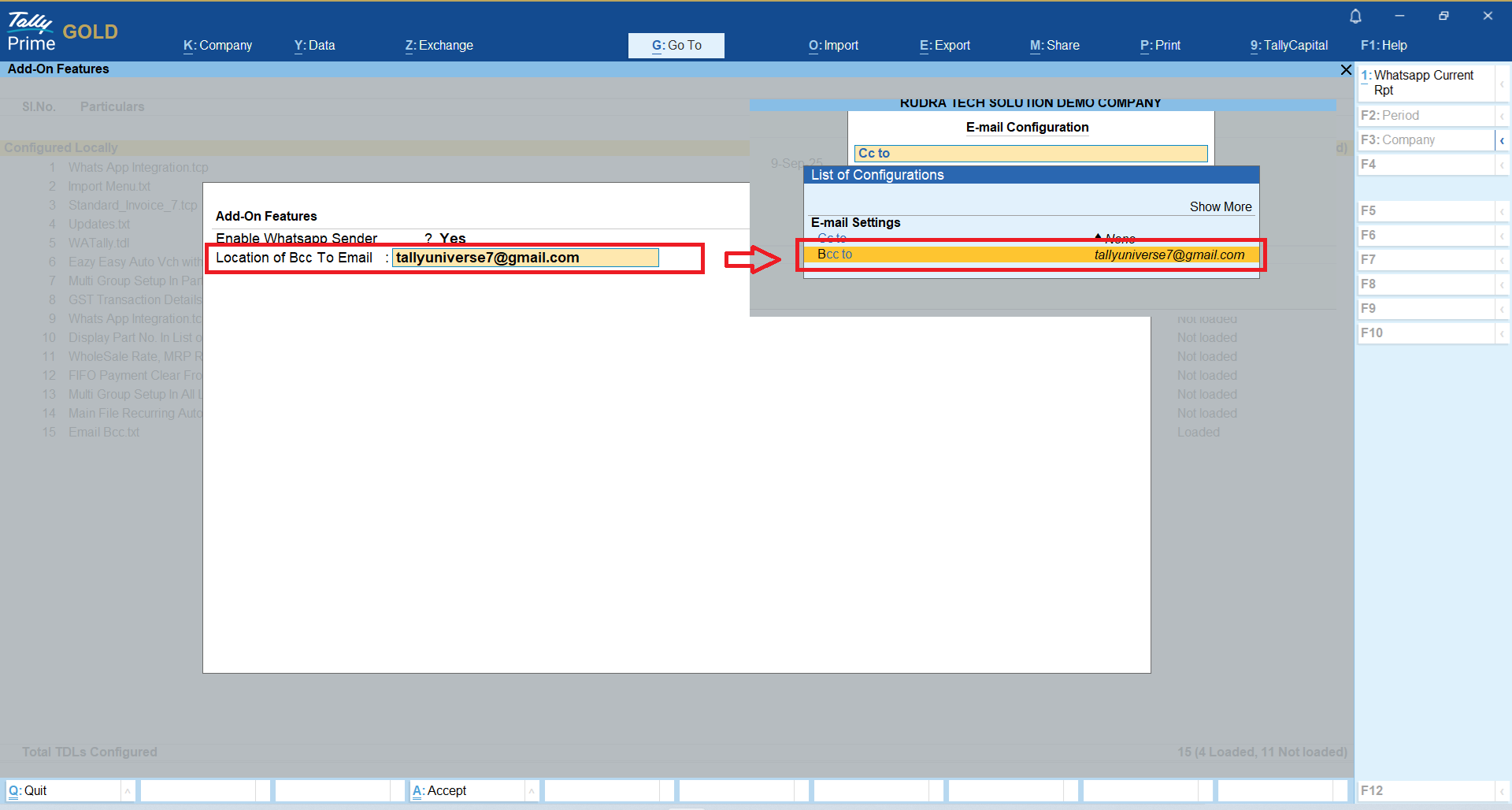
Task: Toggle the Enable Whatsapp Sender Yes value
Action: tap(452, 238)
